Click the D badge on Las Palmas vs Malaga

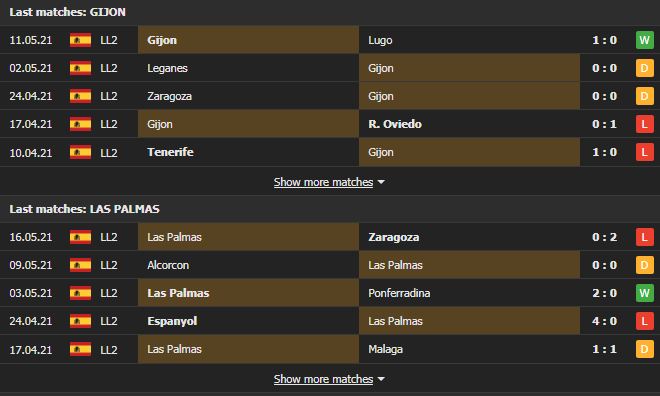tap(644, 349)
